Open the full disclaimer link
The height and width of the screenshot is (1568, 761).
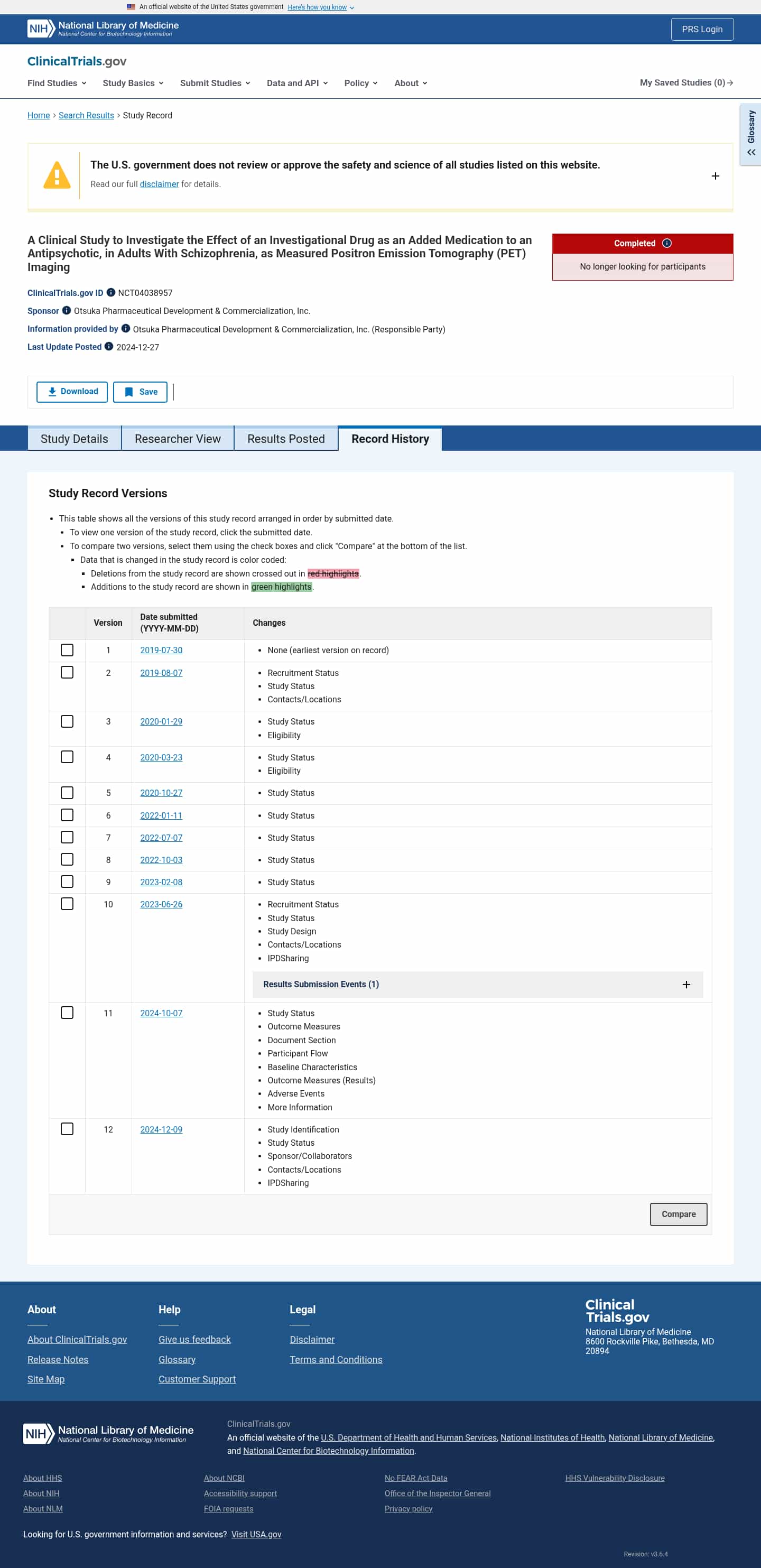pos(160,184)
